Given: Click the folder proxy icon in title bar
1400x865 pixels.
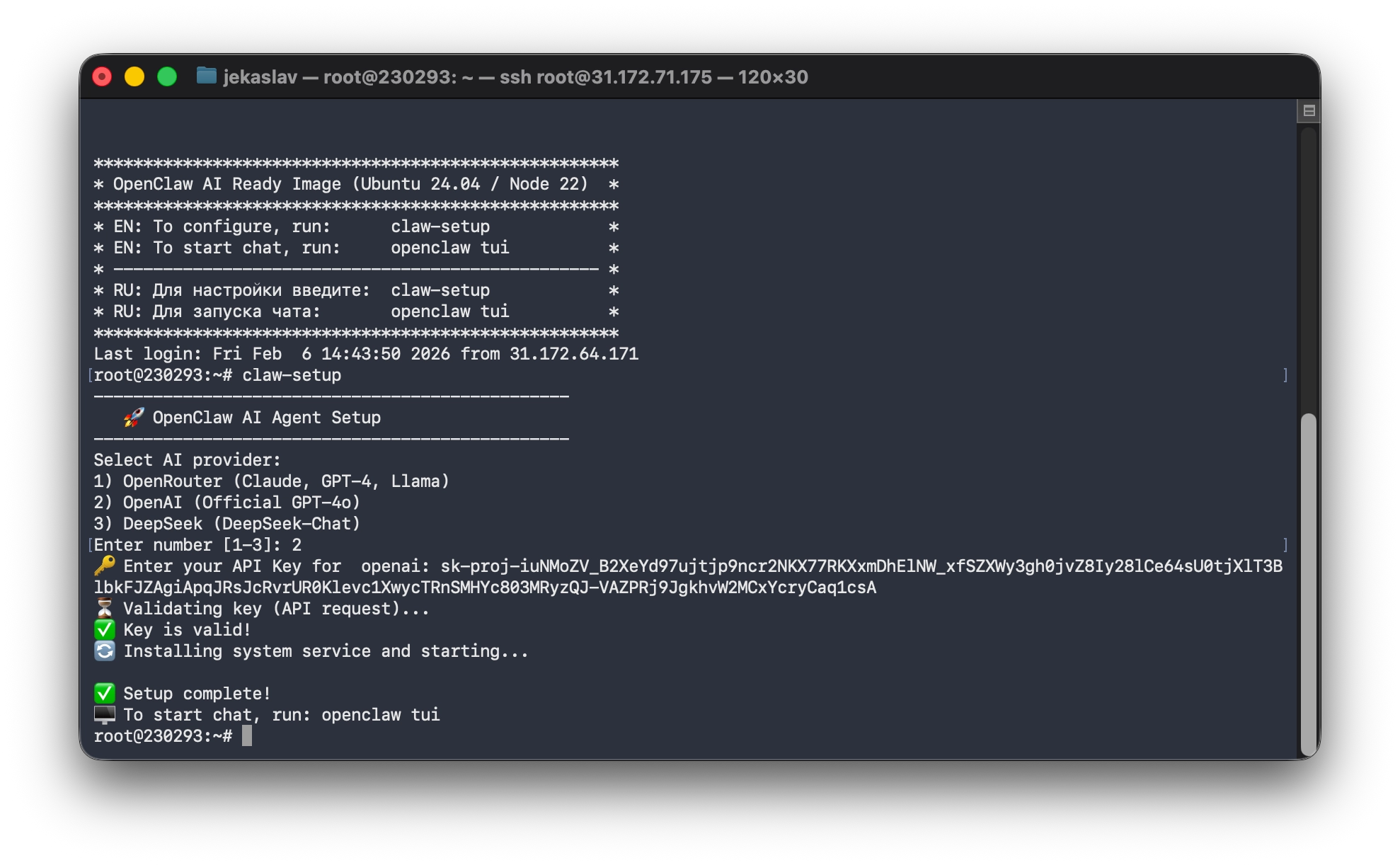Looking at the screenshot, I should 206,76.
